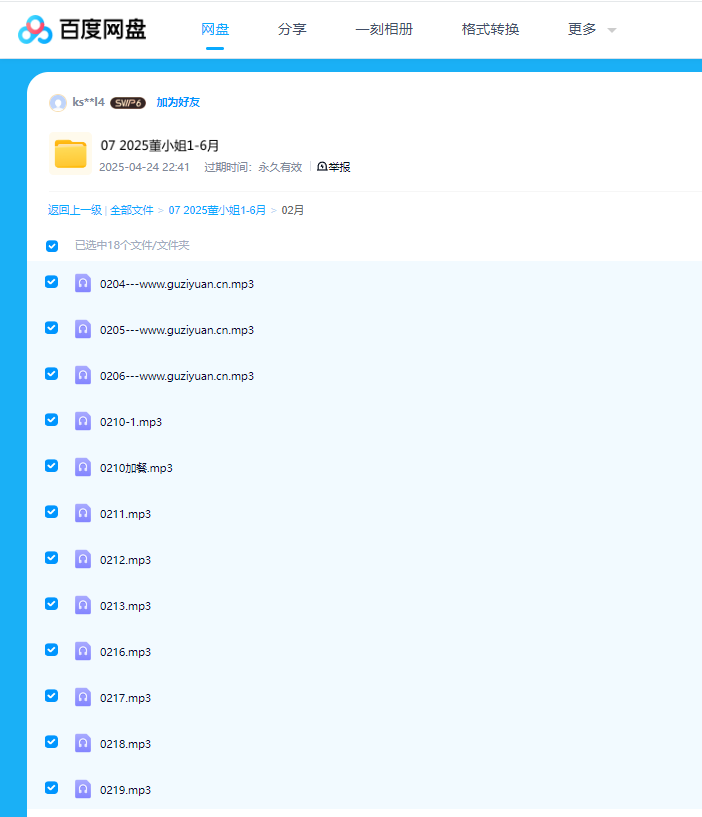Switch to the 一刻相册 tab
This screenshot has height=817, width=702.
click(x=384, y=30)
